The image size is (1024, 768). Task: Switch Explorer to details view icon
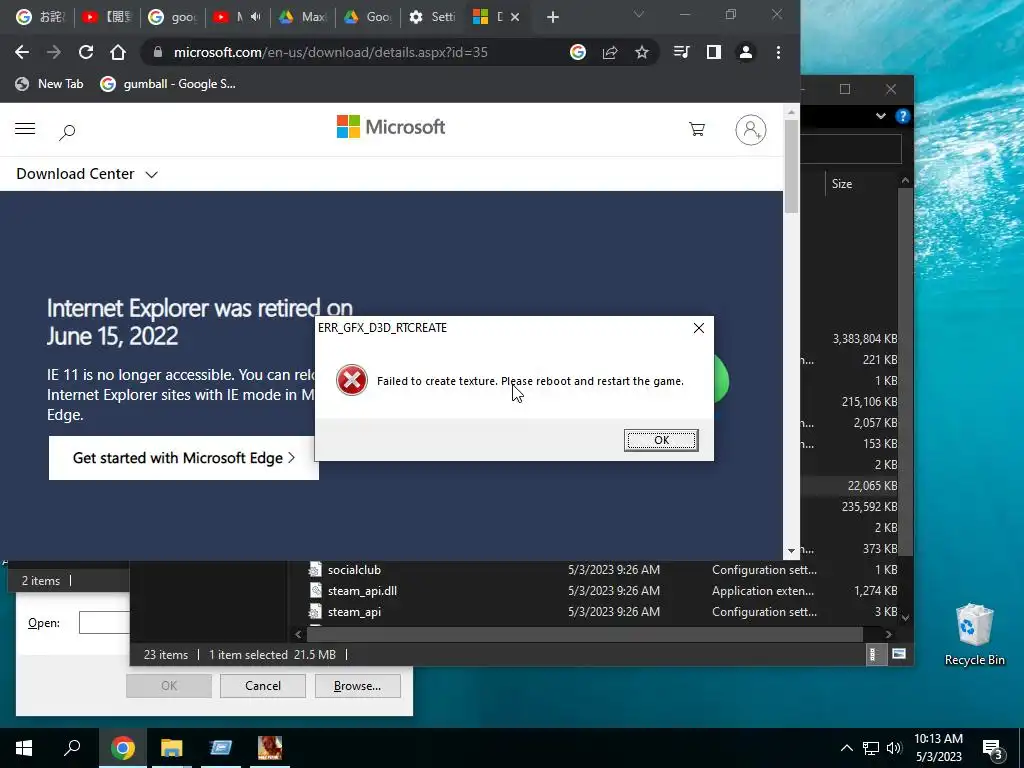(x=873, y=654)
